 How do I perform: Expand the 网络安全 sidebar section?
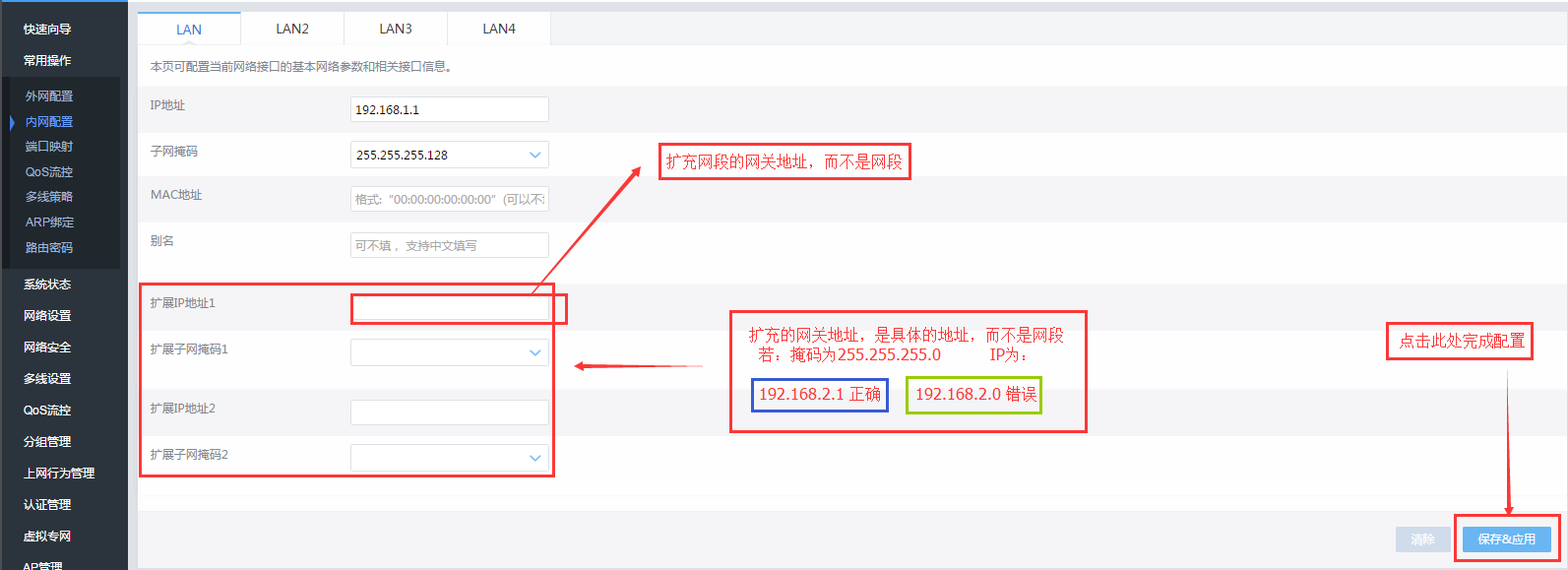point(47,348)
